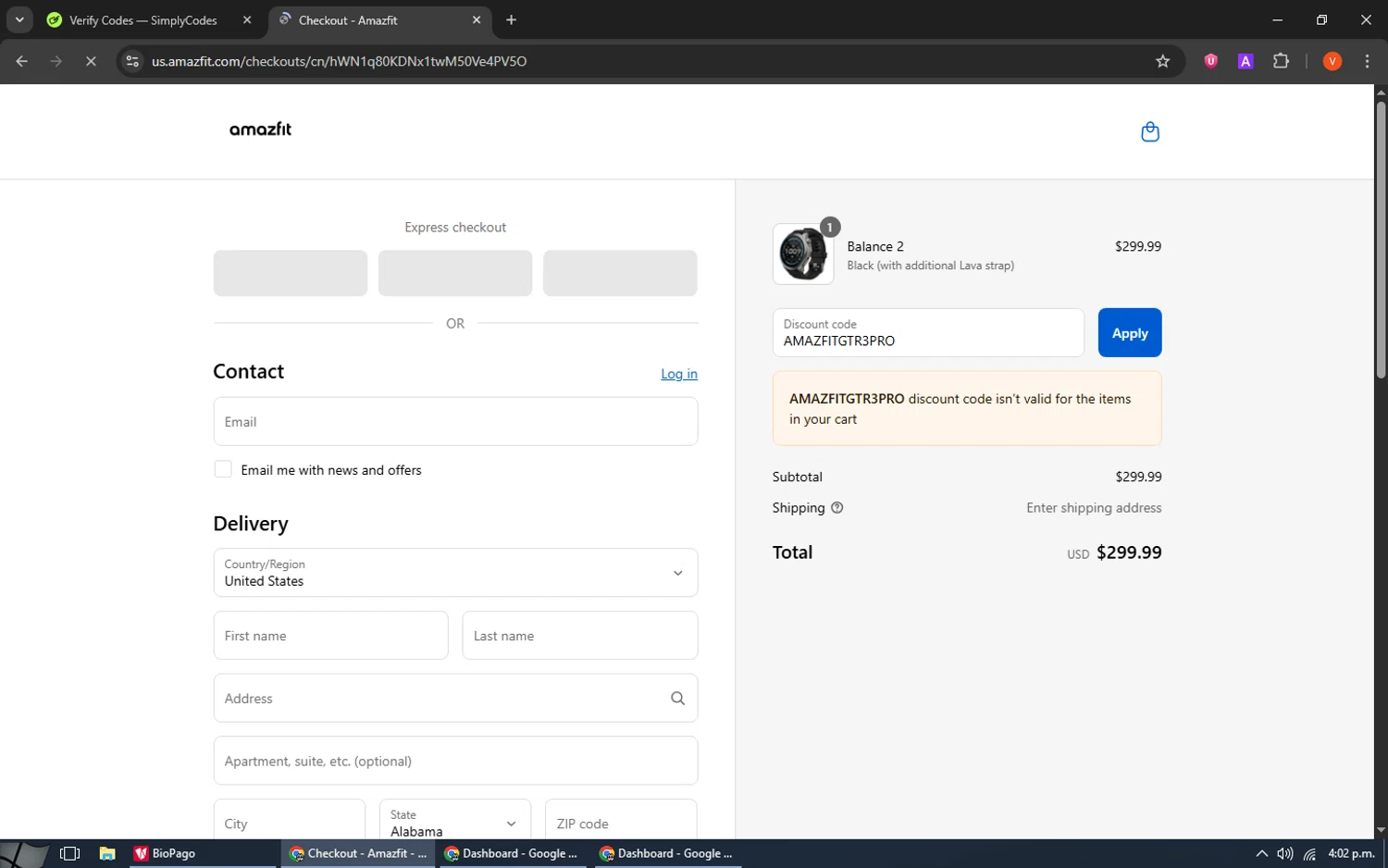
Task: Click the third express checkout button
Action: [x=620, y=273]
